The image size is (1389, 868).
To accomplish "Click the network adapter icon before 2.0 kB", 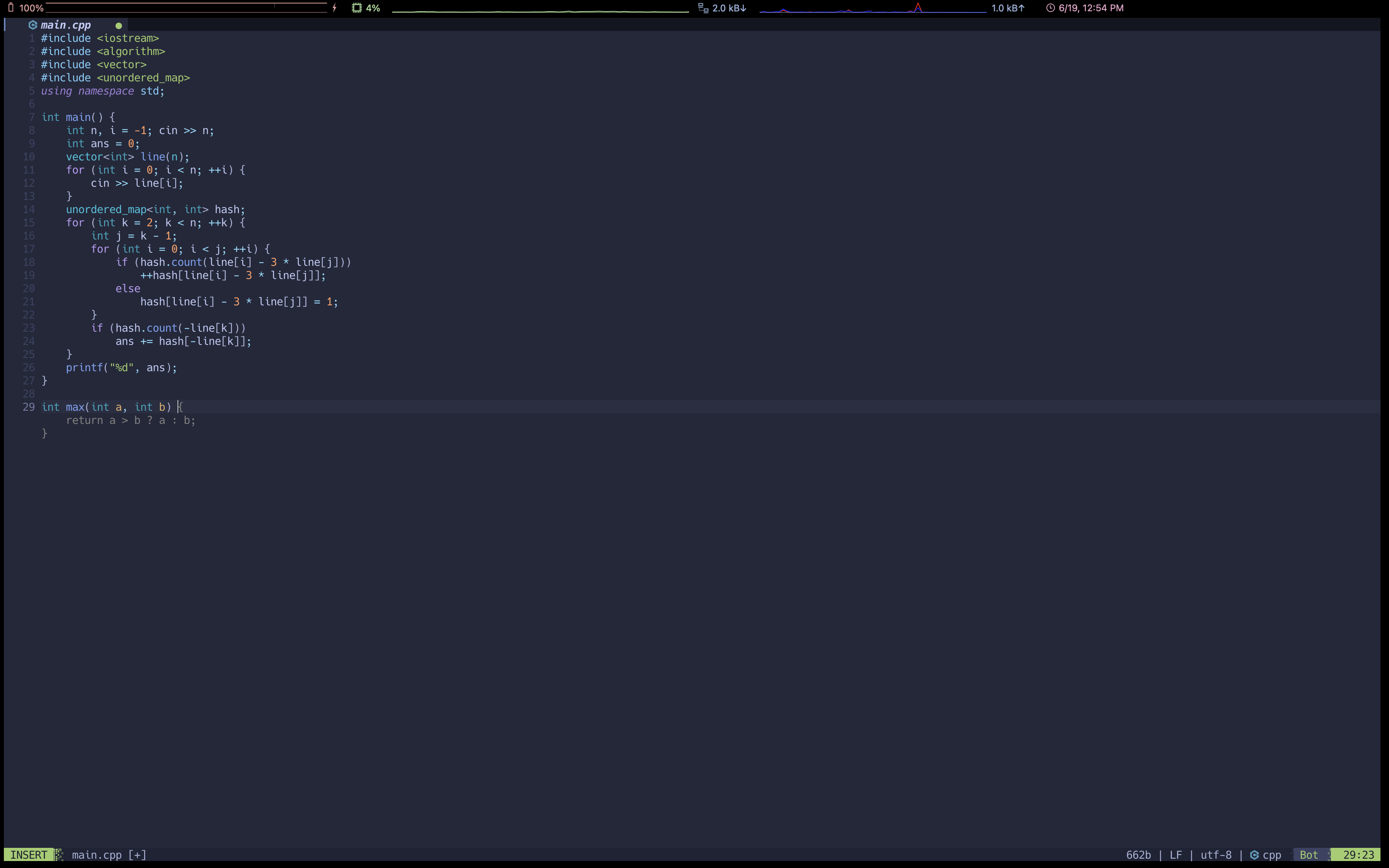I will (703, 7).
